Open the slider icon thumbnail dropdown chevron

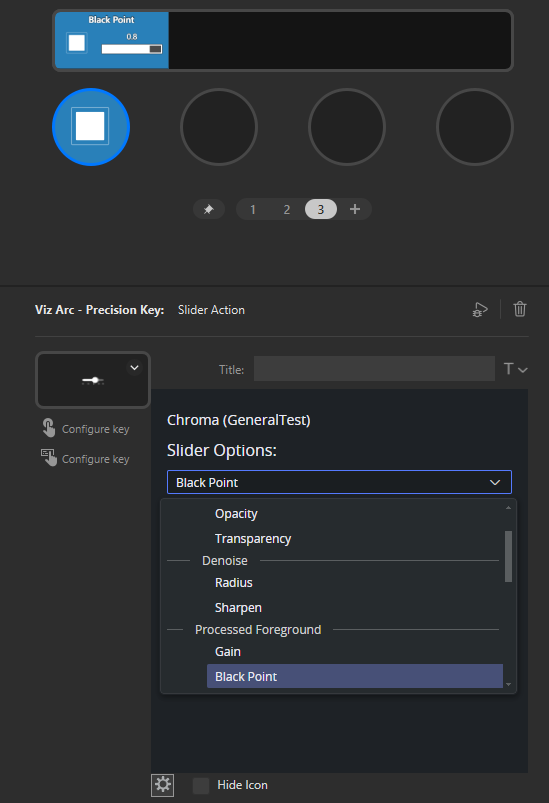tap(134, 368)
